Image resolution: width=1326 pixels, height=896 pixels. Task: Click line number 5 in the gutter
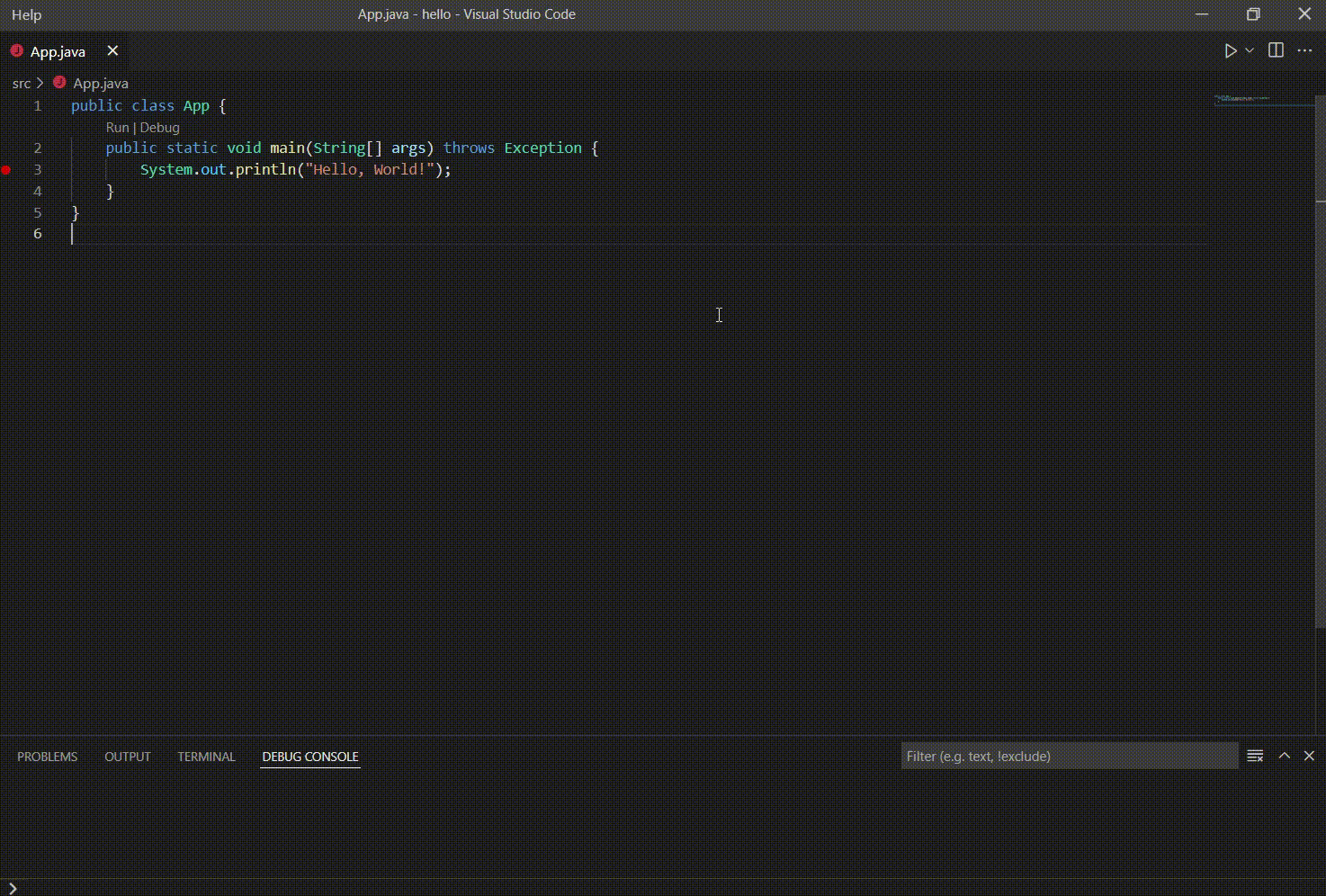coord(38,212)
